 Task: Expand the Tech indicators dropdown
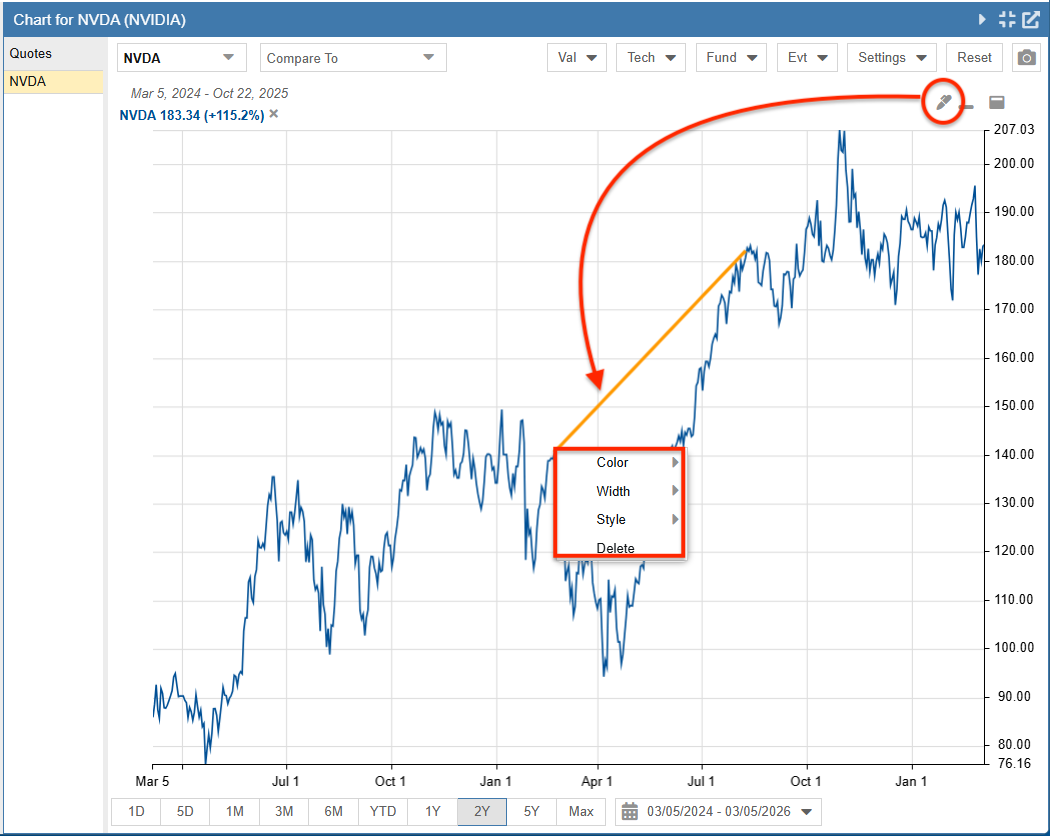[651, 58]
